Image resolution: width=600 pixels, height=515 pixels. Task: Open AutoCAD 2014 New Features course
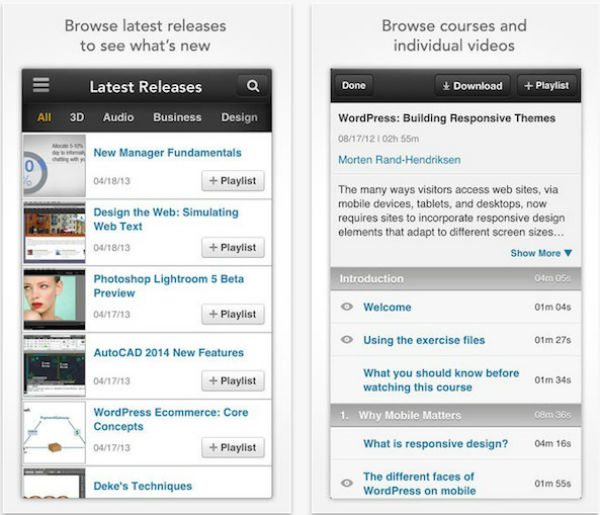pyautogui.click(x=169, y=353)
